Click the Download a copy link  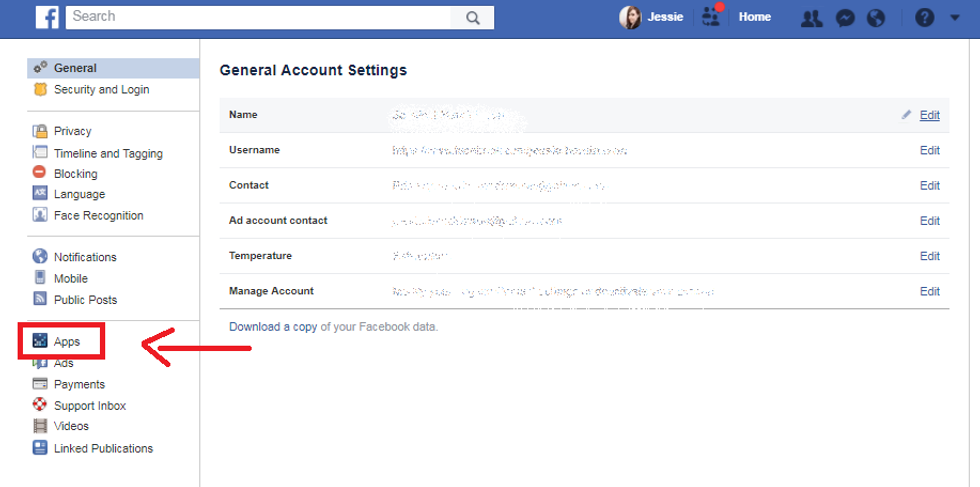click(272, 327)
